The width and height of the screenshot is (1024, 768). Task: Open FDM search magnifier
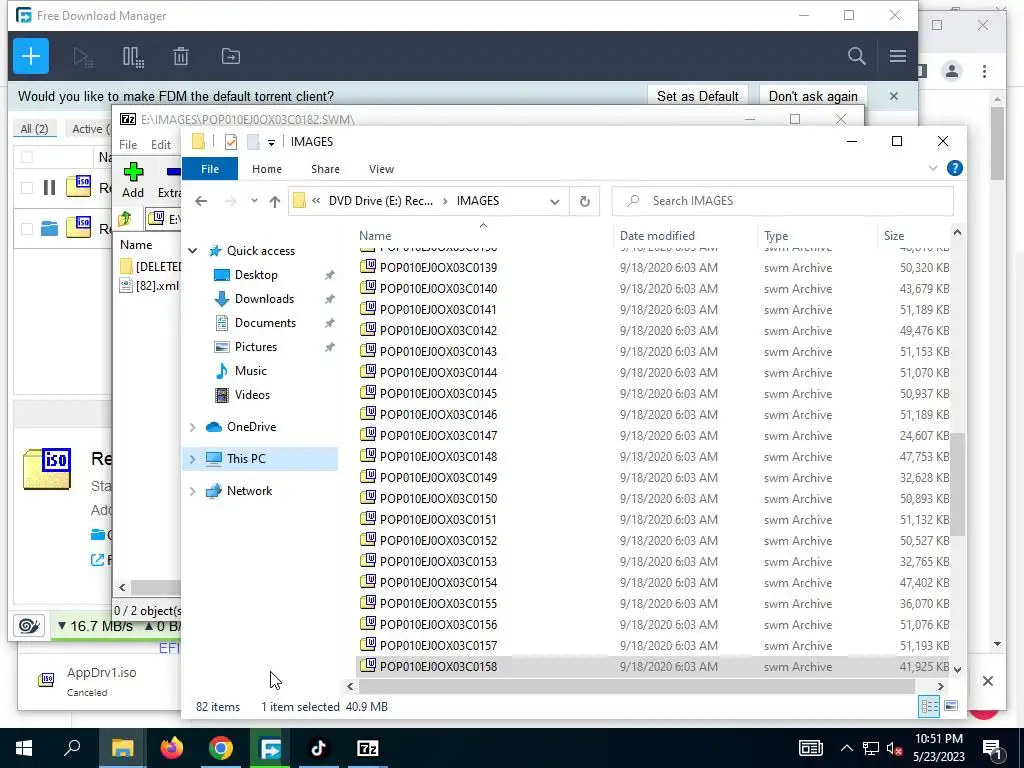click(x=856, y=56)
